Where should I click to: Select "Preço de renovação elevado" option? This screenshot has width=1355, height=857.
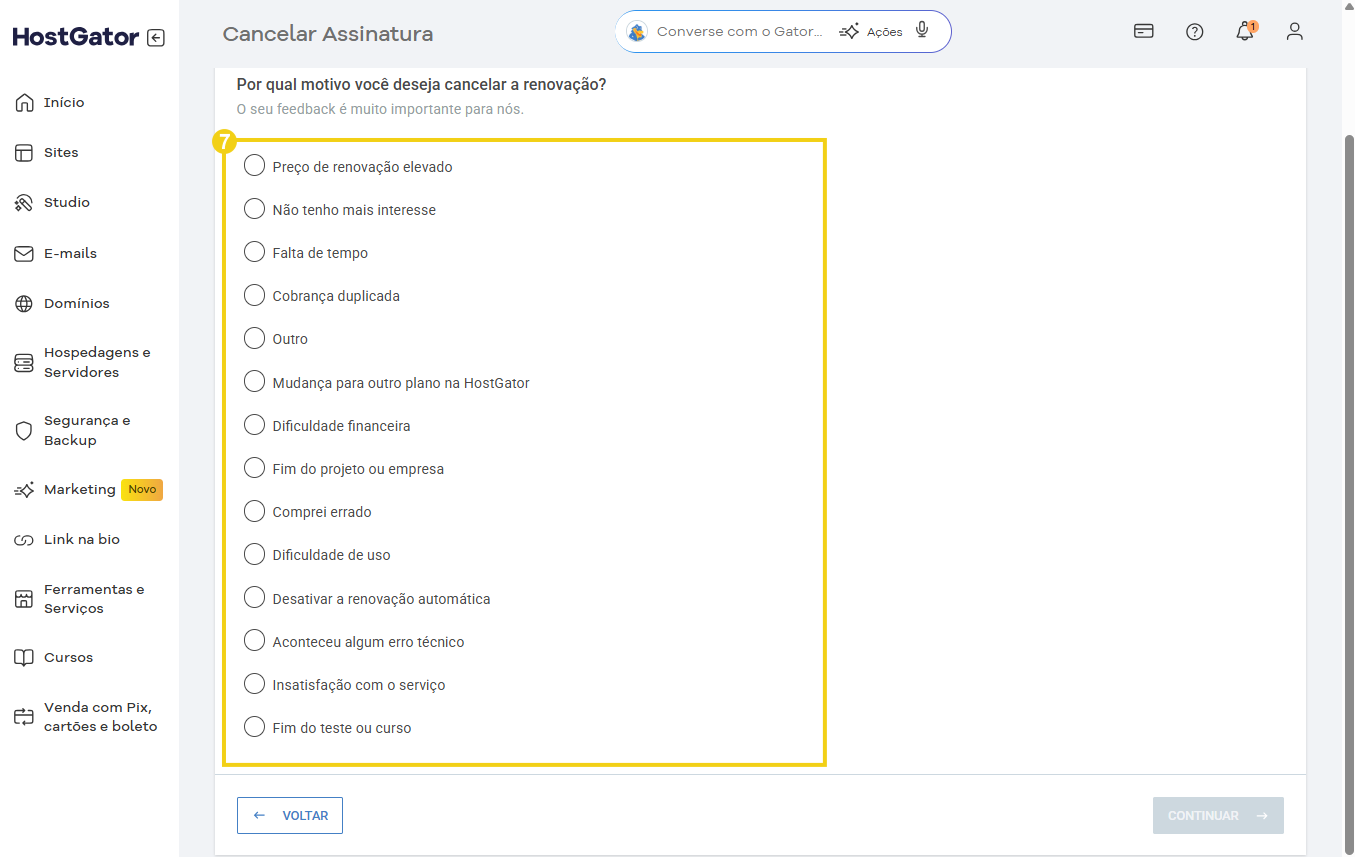click(x=255, y=166)
